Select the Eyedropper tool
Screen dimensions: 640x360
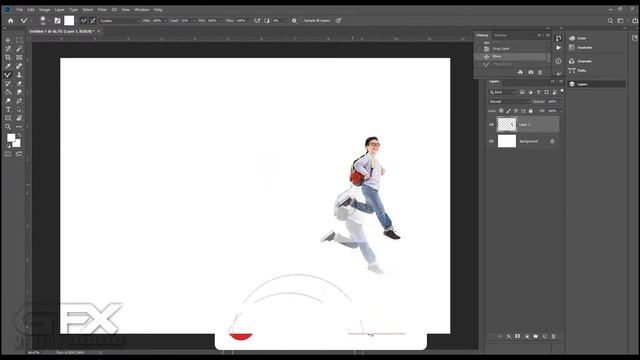click(x=8, y=66)
